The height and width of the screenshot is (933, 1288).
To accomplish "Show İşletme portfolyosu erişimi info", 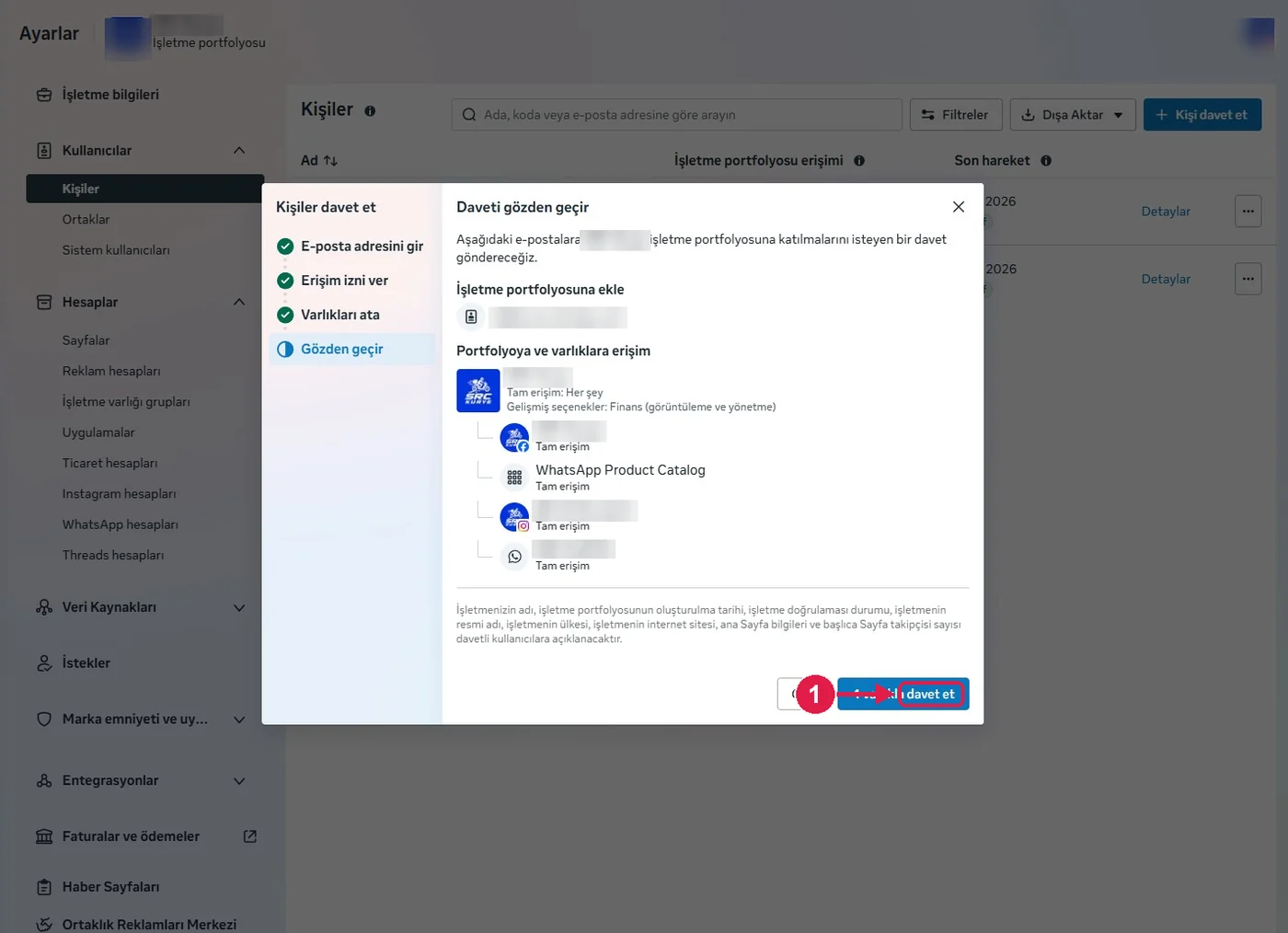I will pyautogui.click(x=859, y=160).
